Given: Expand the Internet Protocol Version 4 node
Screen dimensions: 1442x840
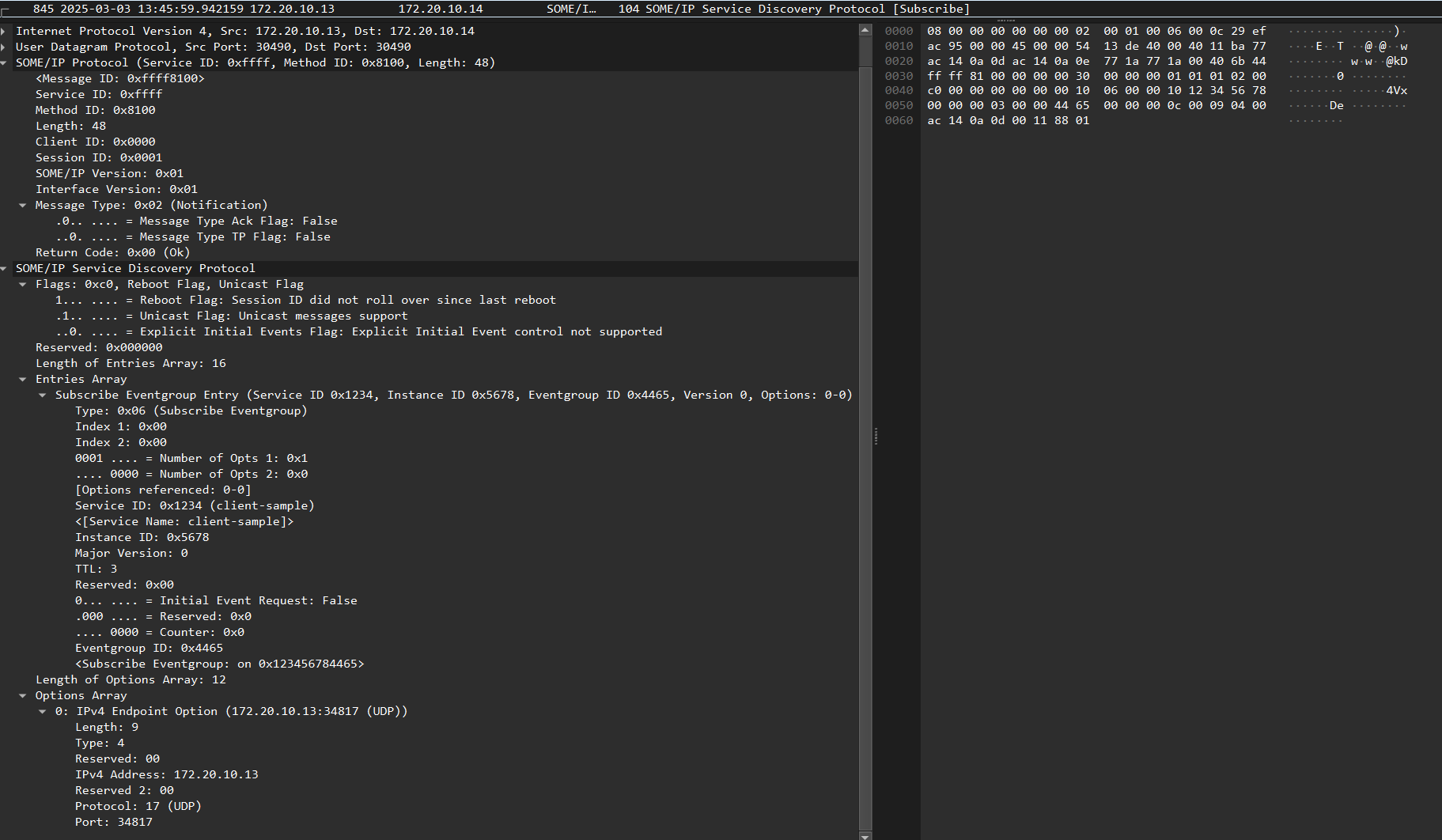Looking at the screenshot, I should pos(5,31).
